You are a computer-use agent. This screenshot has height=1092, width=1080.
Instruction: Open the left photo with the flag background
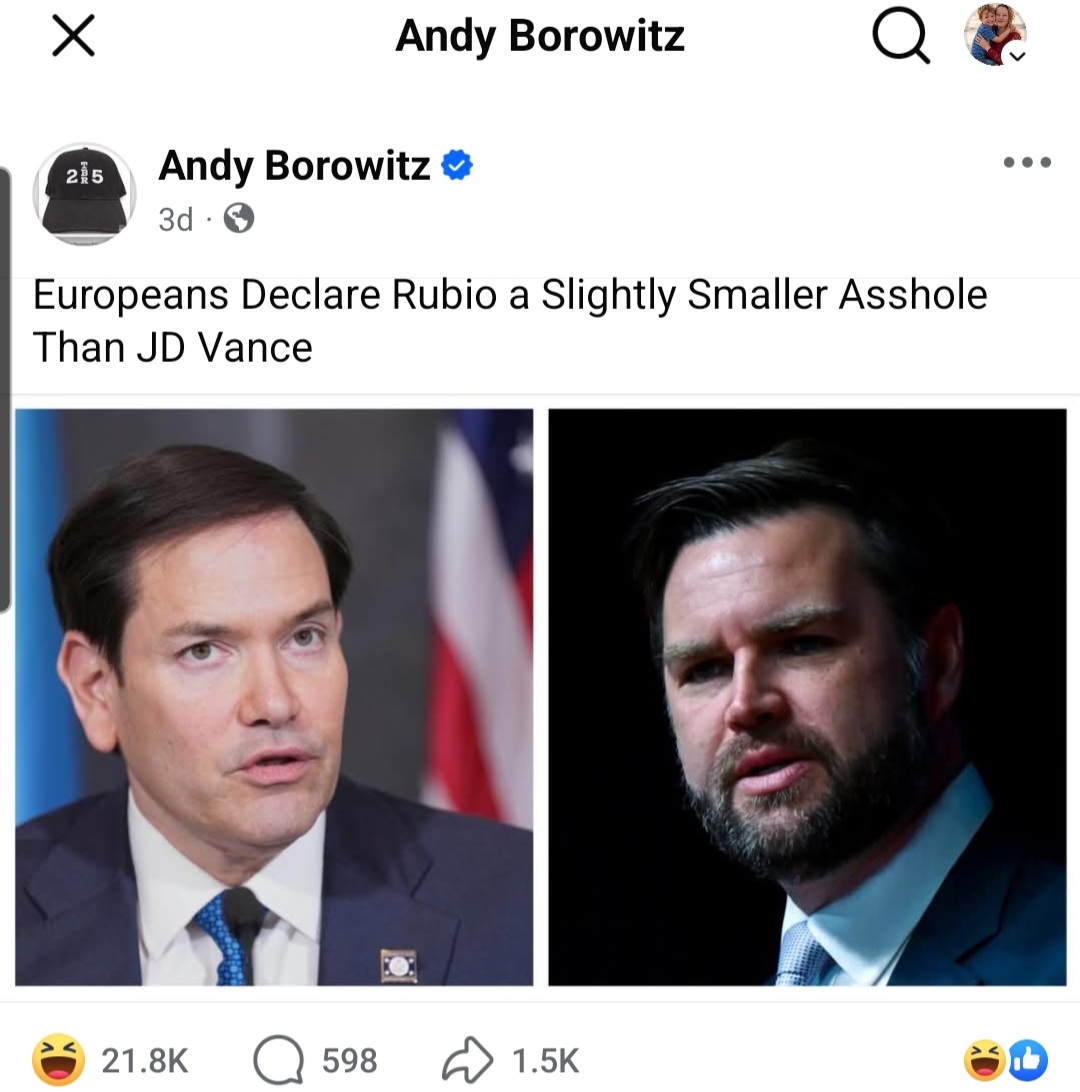274,697
